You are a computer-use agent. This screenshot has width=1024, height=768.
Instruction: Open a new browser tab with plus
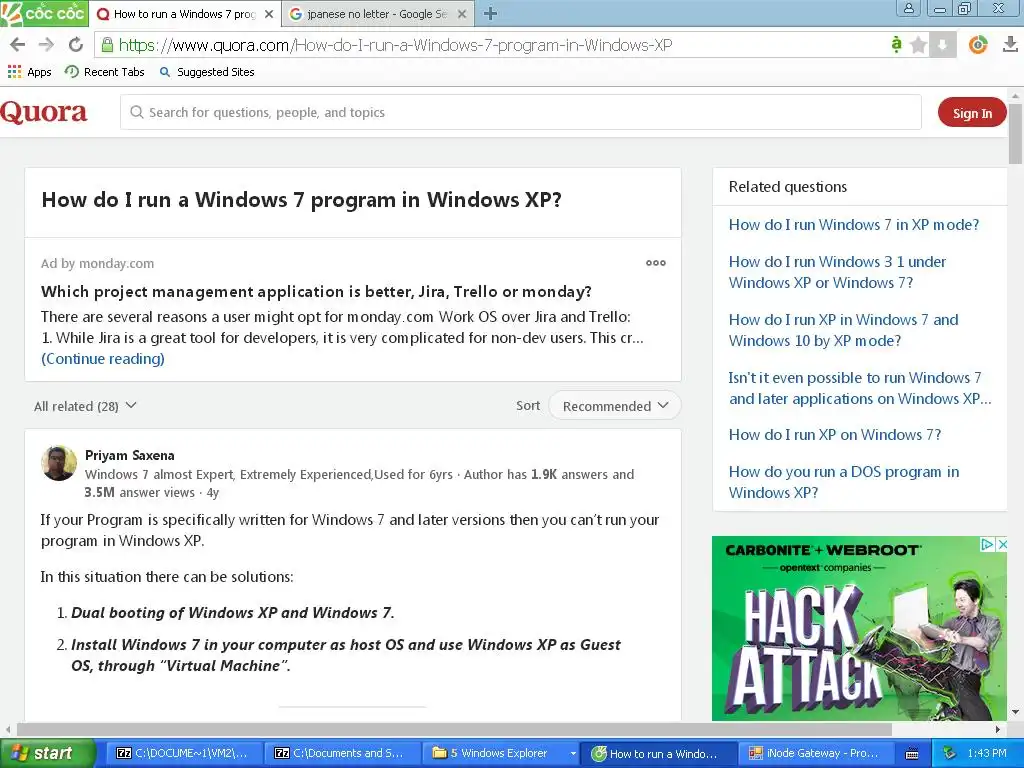[x=490, y=13]
